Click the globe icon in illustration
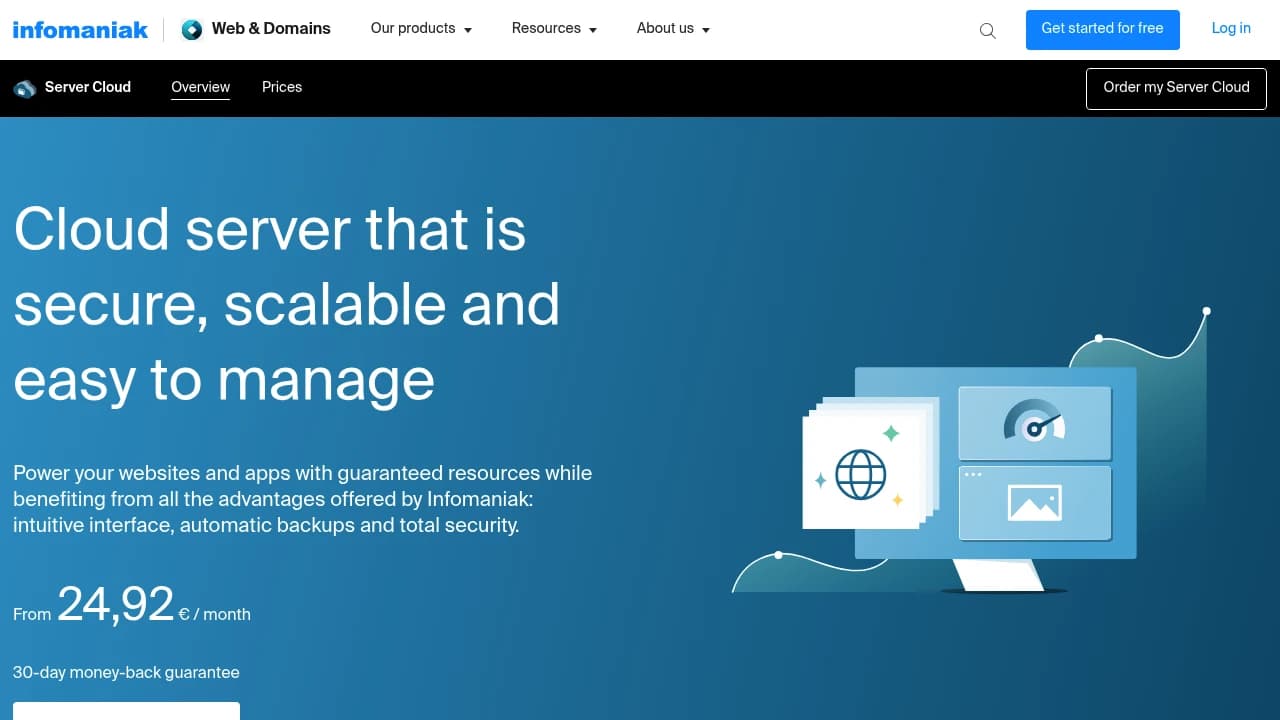1280x720 pixels. 861,474
